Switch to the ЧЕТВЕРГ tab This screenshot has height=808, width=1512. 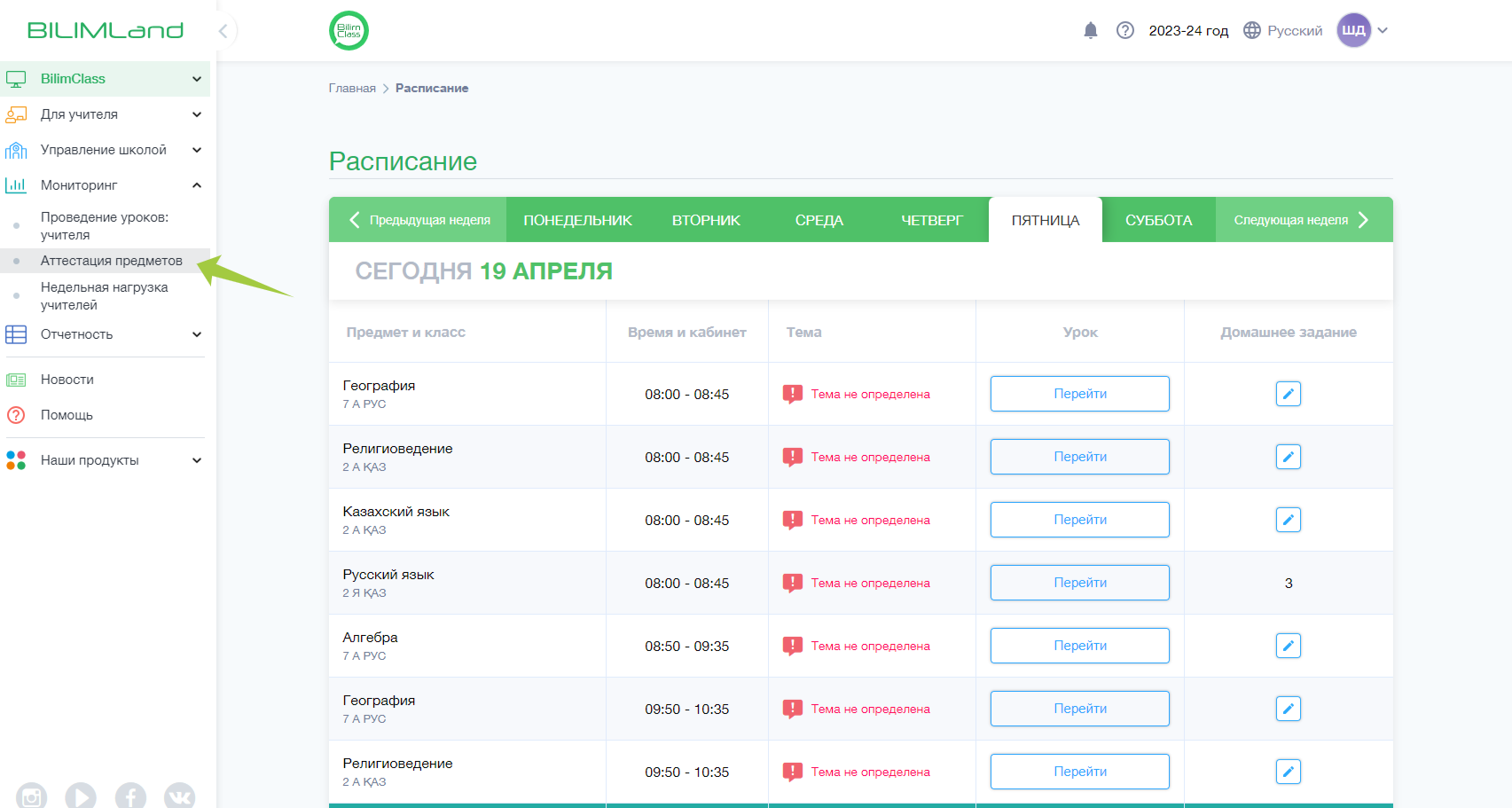click(x=932, y=220)
